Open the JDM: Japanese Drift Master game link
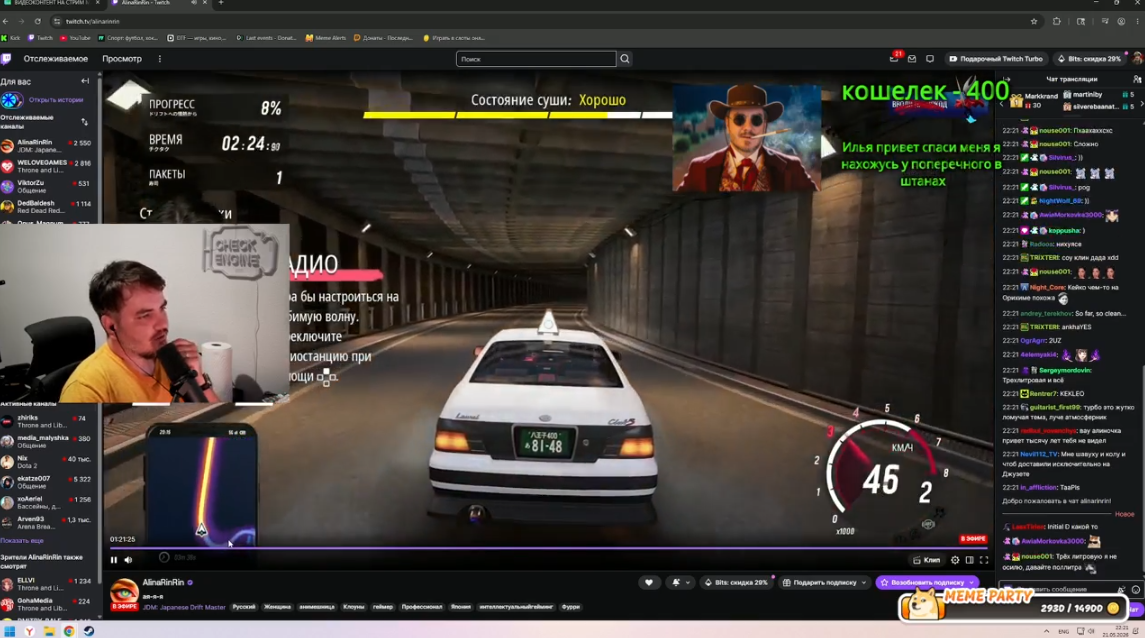 point(185,607)
